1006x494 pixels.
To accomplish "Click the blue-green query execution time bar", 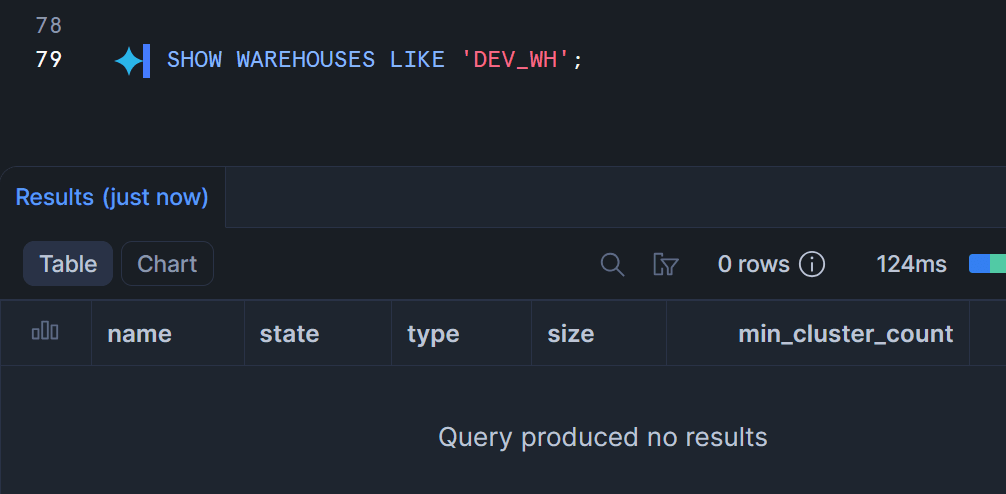I will click(987, 264).
